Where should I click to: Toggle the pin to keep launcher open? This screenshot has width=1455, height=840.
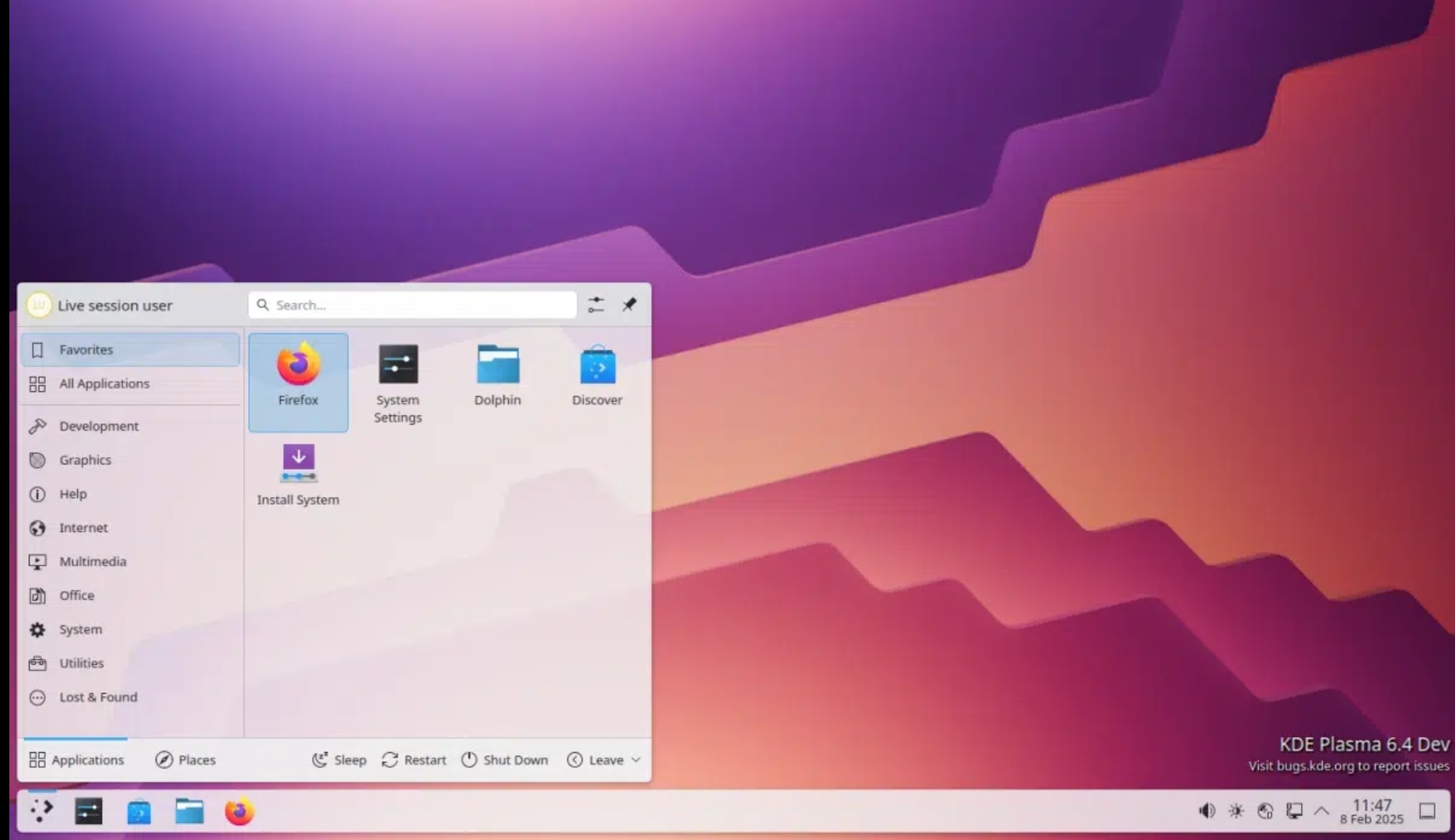pos(629,305)
